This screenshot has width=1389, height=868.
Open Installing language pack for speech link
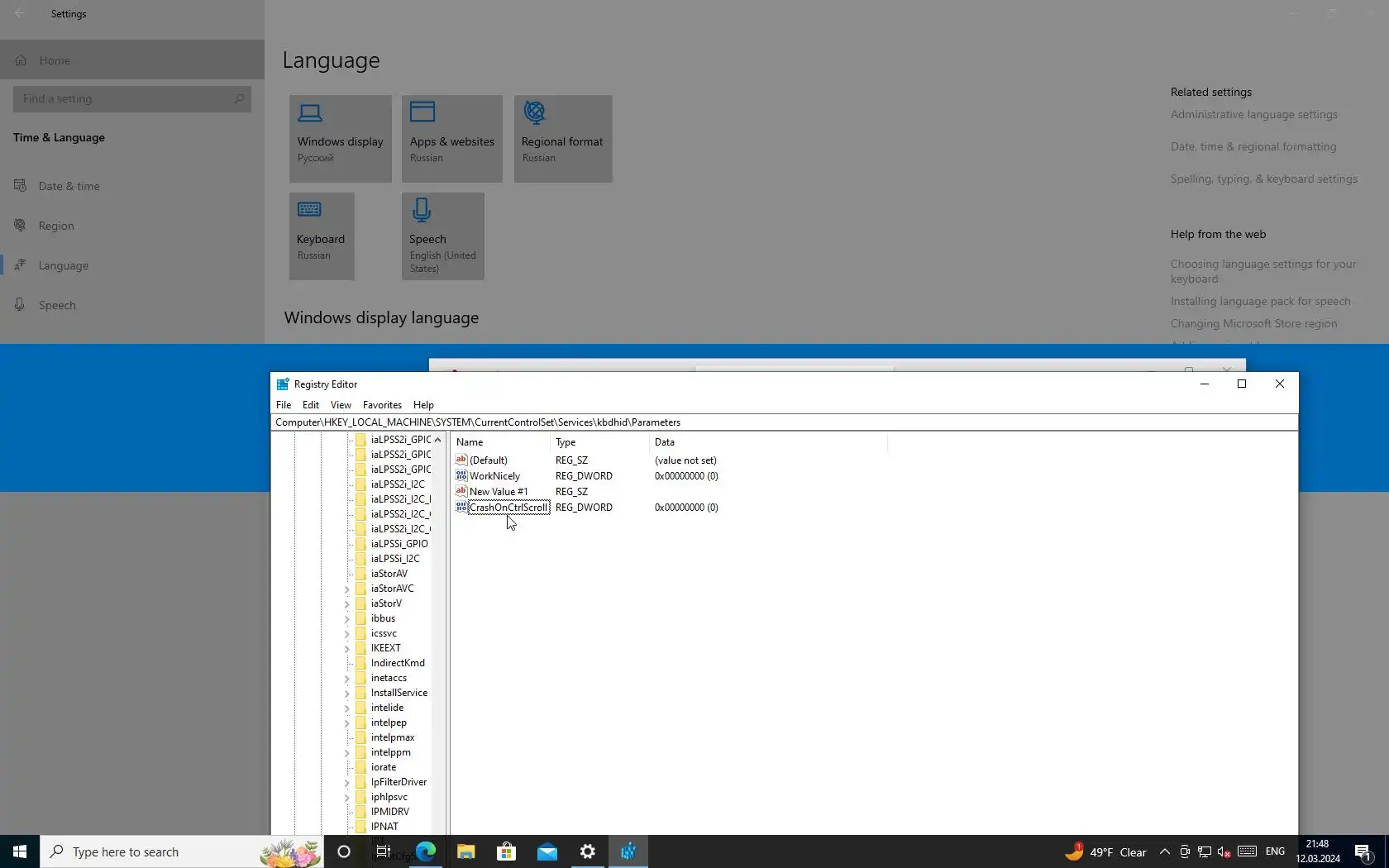coord(1260,302)
